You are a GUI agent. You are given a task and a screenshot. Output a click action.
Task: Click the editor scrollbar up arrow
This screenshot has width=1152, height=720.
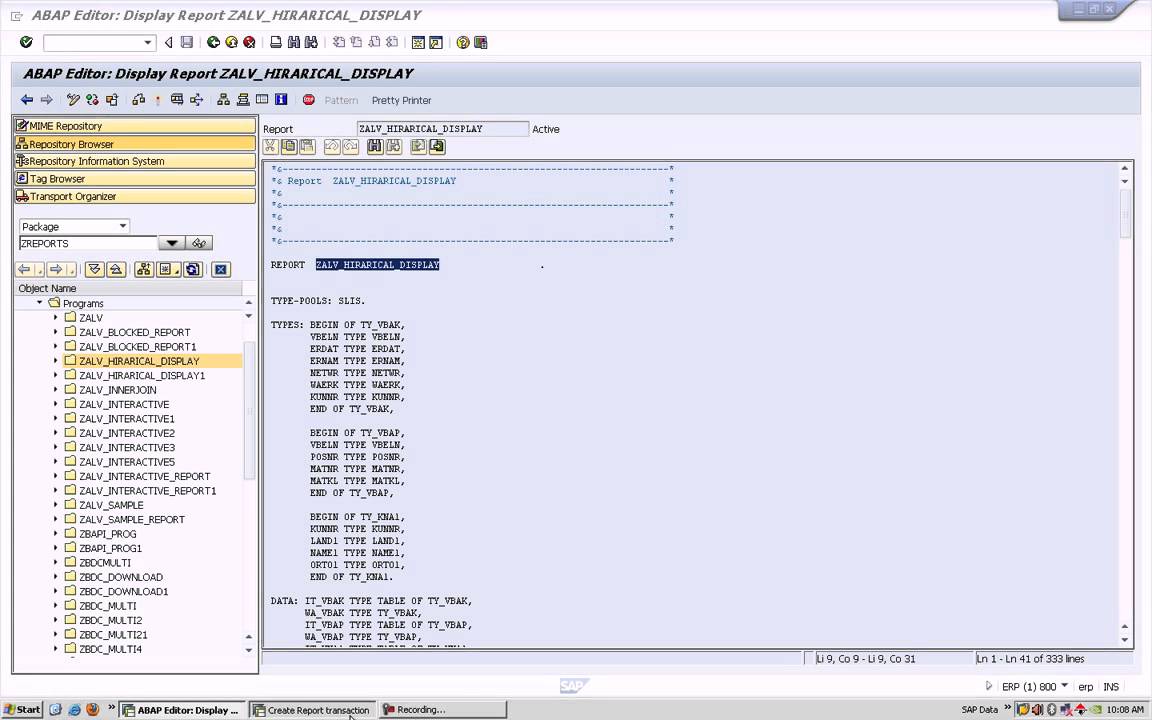(x=1125, y=169)
